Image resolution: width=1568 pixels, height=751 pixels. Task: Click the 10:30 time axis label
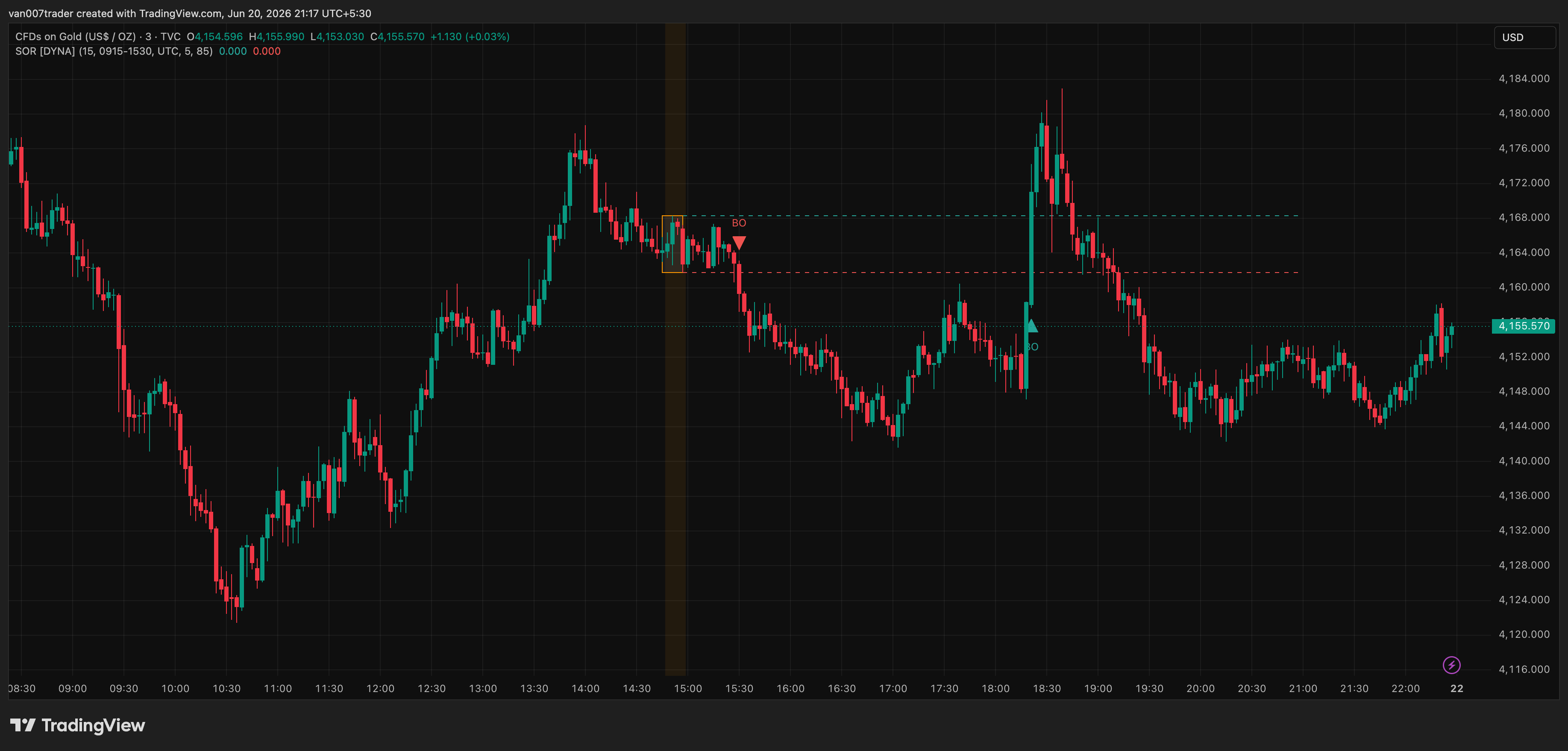pyautogui.click(x=226, y=688)
